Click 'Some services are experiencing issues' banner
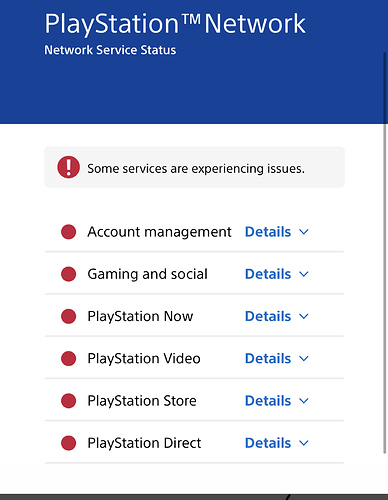Image resolution: width=388 pixels, height=500 pixels. tap(194, 167)
